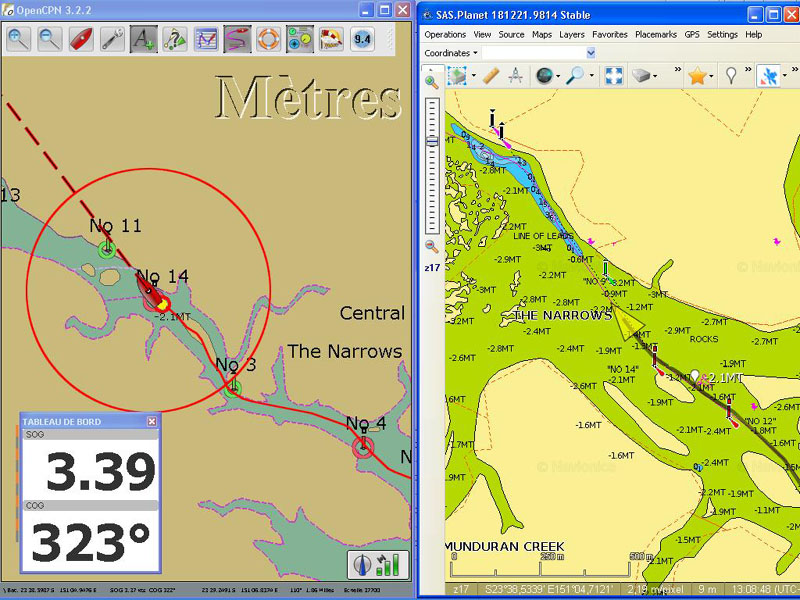Expand the cache block dropdown arrow

click(655, 77)
